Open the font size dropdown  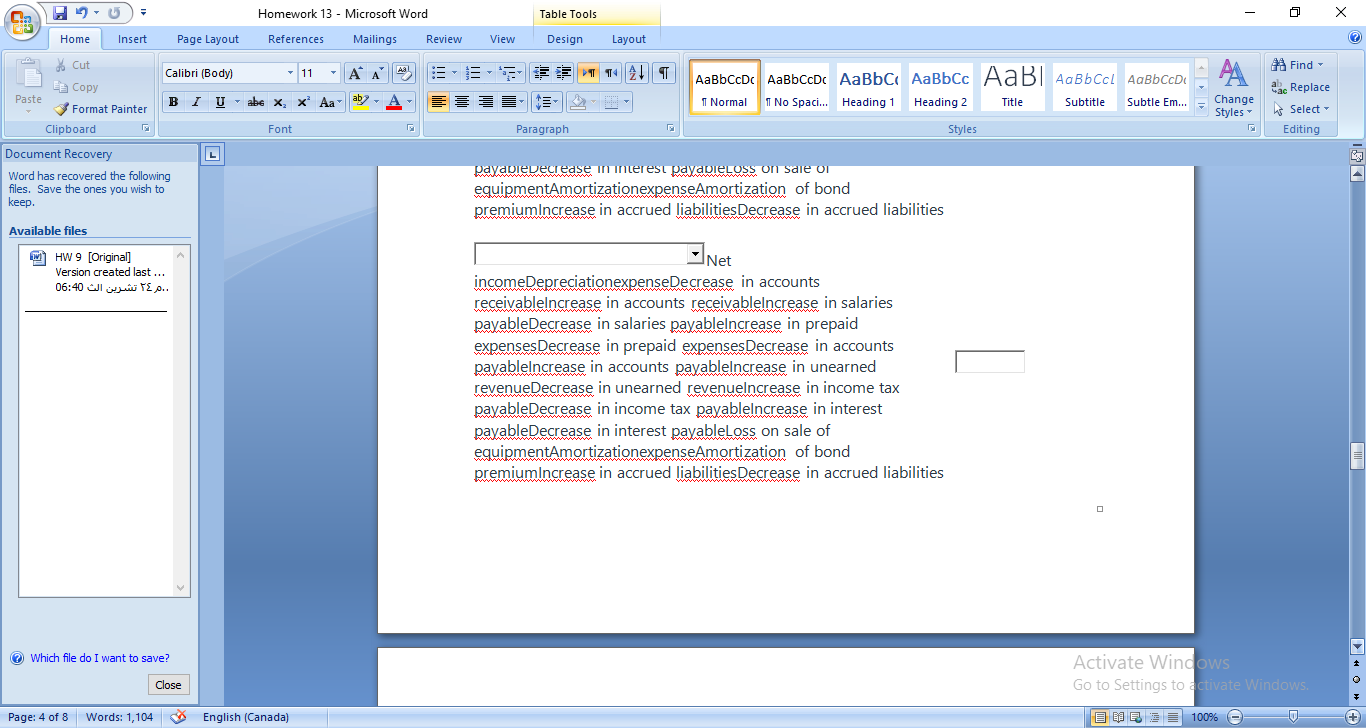click(x=333, y=72)
